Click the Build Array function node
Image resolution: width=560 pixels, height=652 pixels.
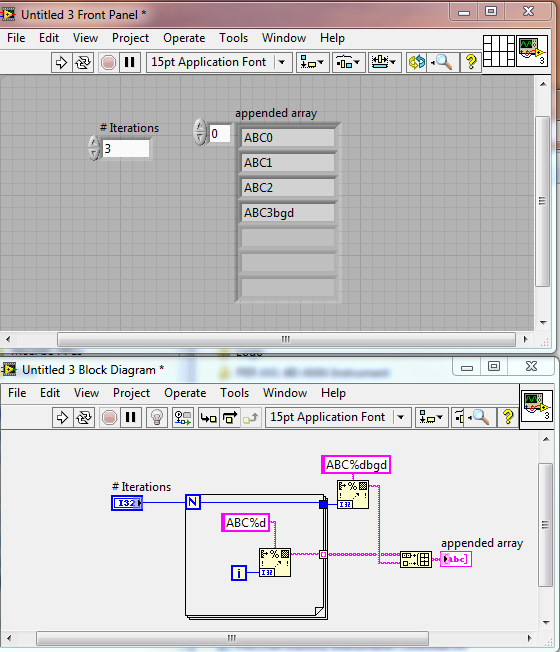coord(415,559)
